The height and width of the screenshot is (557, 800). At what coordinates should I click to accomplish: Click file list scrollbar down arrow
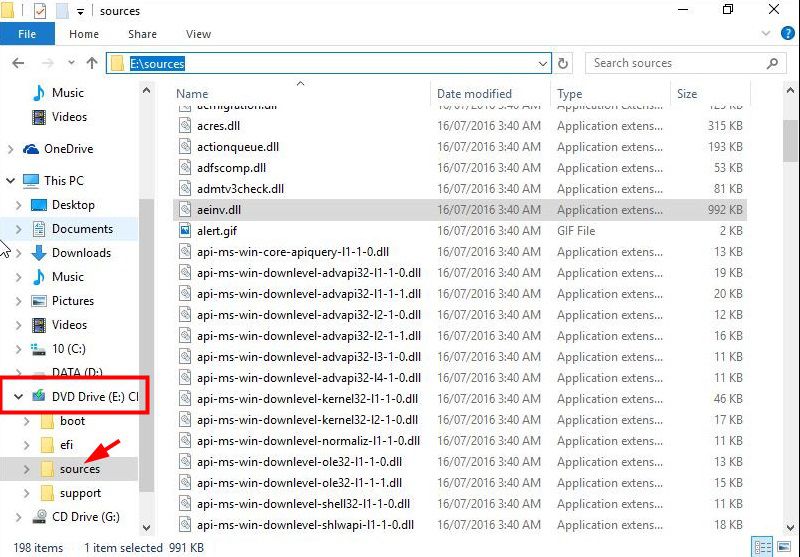(790, 527)
